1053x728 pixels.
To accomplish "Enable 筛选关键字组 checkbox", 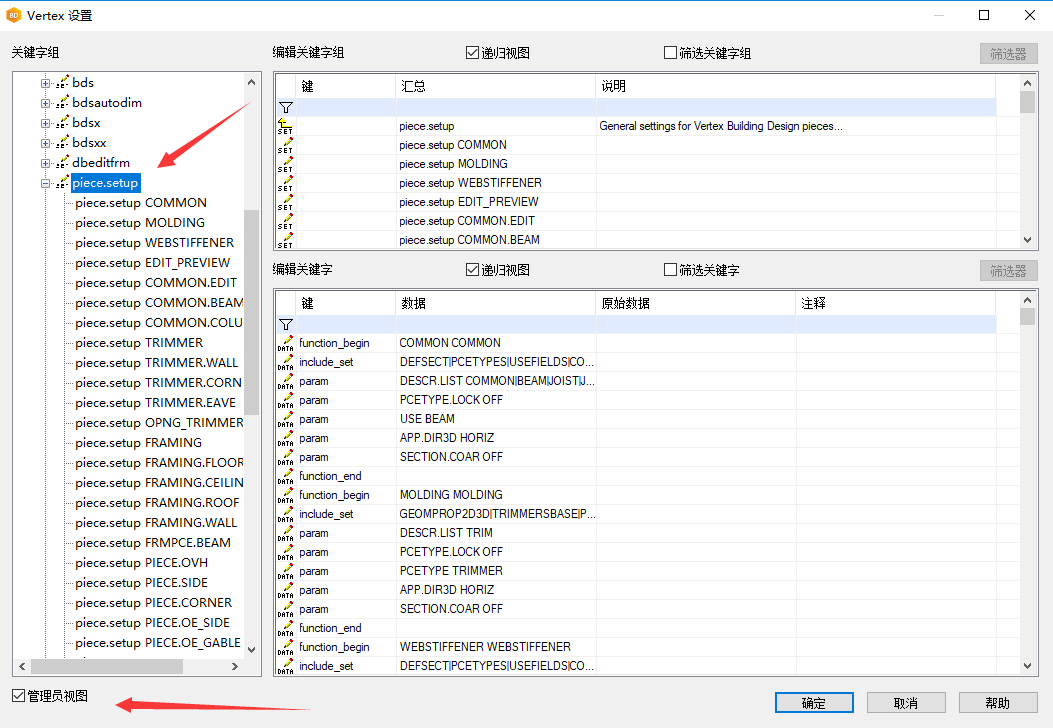I will 670,52.
